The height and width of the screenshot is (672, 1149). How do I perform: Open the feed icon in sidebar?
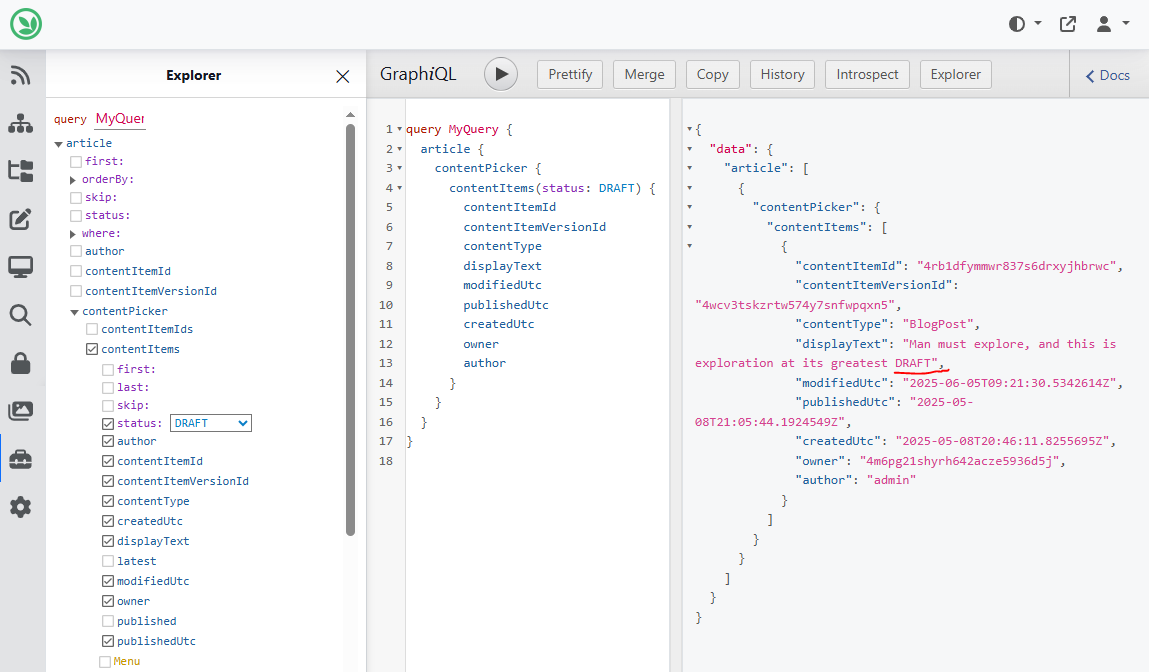[21, 75]
